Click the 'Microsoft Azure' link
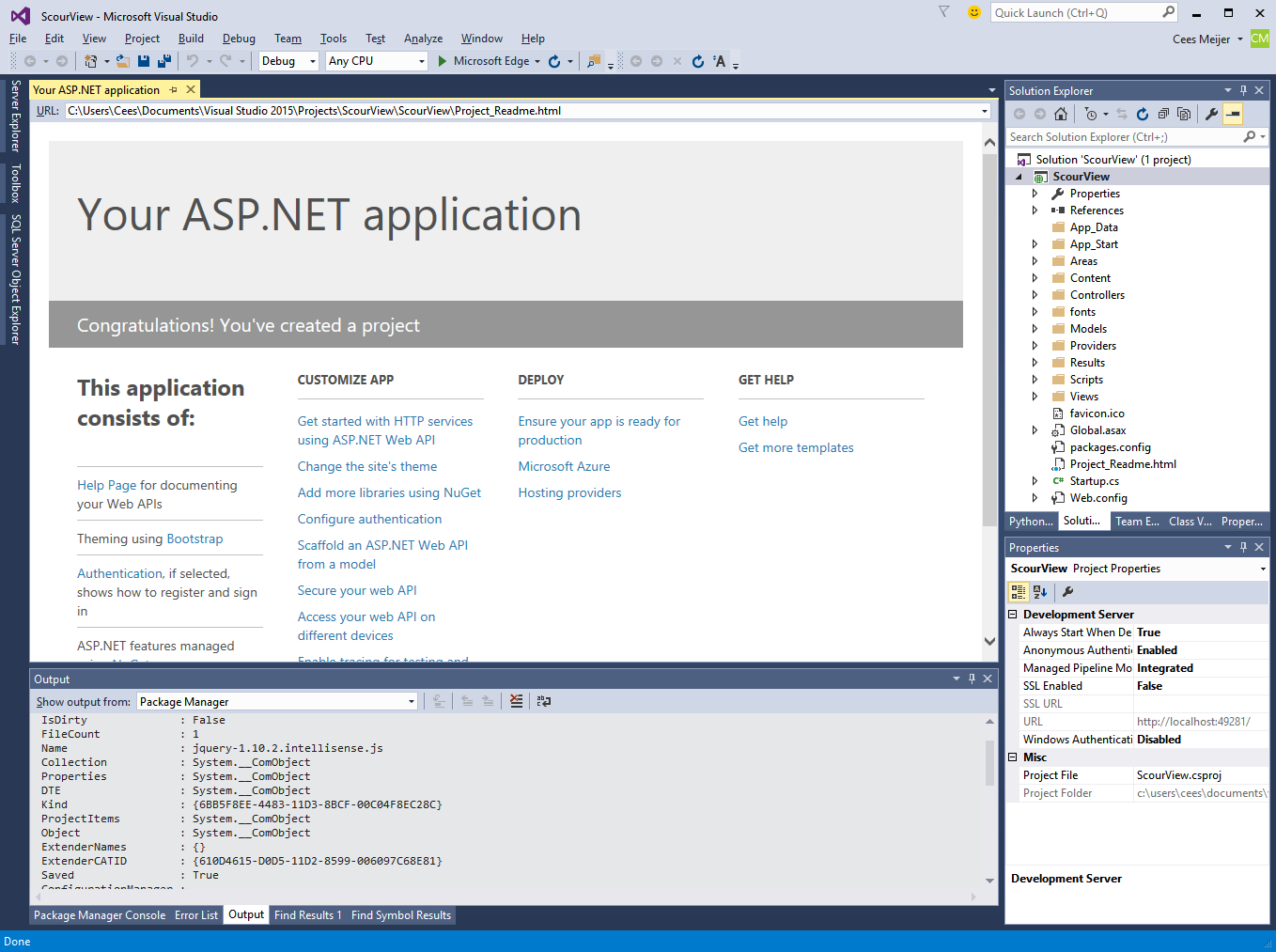The width and height of the screenshot is (1276, 952). [x=564, y=466]
